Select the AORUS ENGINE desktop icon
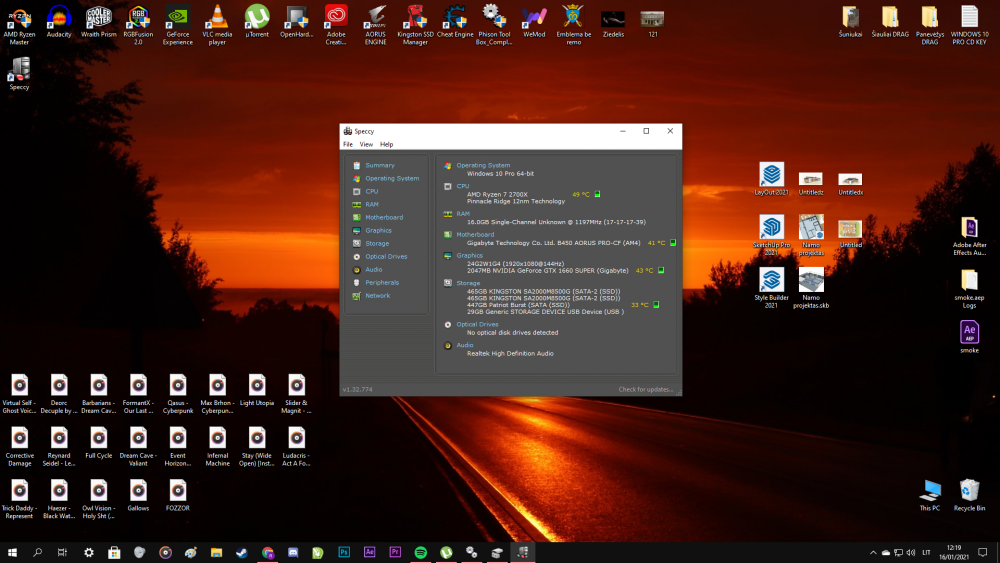The width and height of the screenshot is (1000, 563). (x=376, y=26)
